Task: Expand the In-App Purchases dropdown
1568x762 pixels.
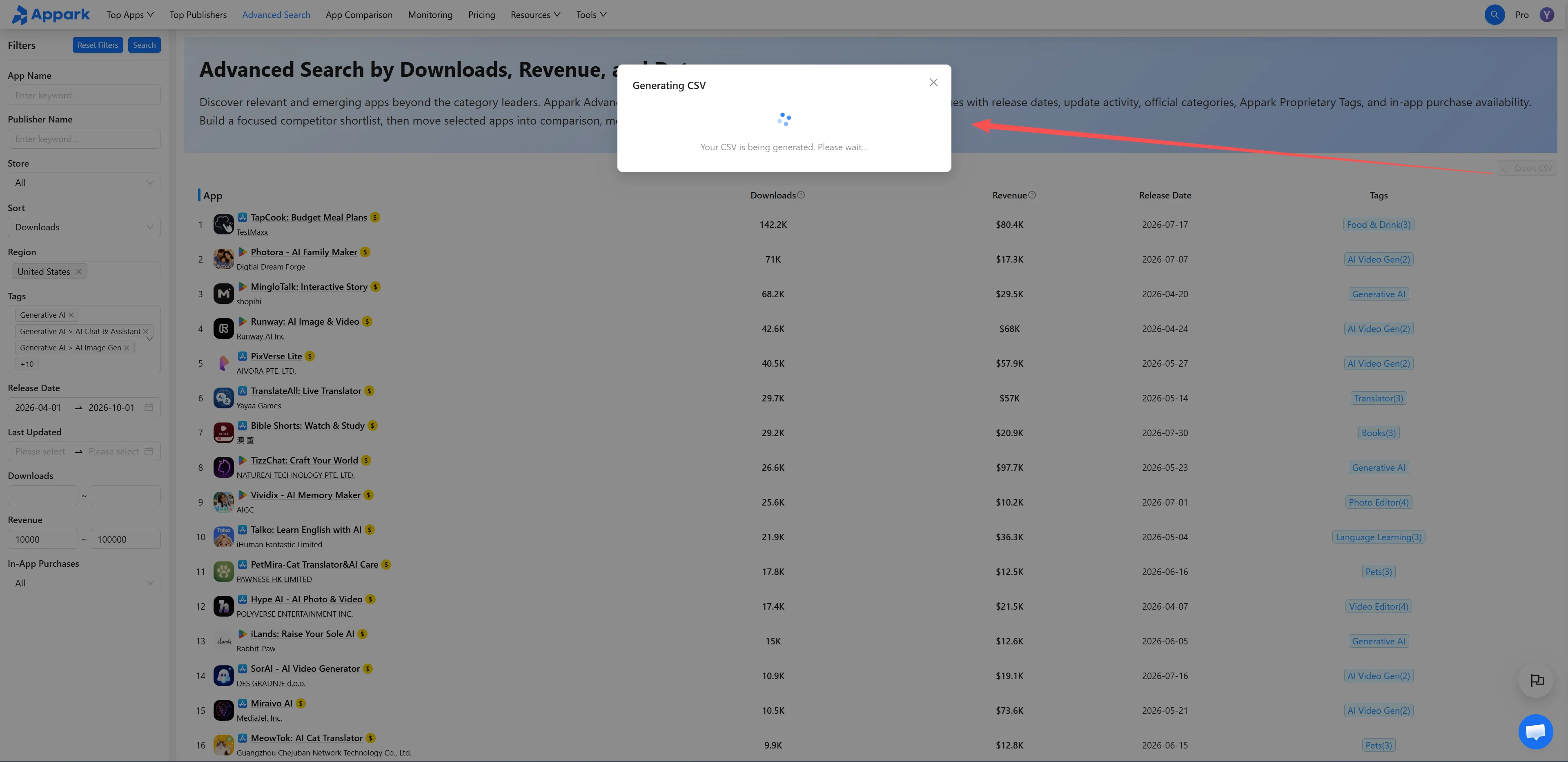Action: (x=84, y=583)
